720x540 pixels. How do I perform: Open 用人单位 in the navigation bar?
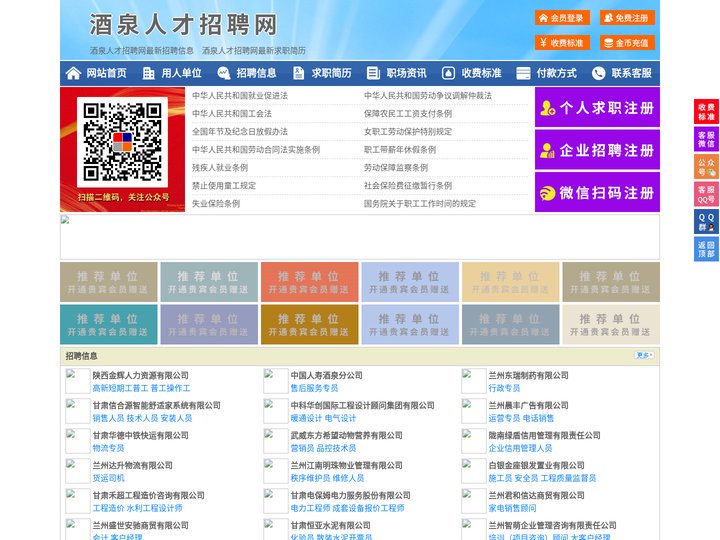tap(181, 73)
